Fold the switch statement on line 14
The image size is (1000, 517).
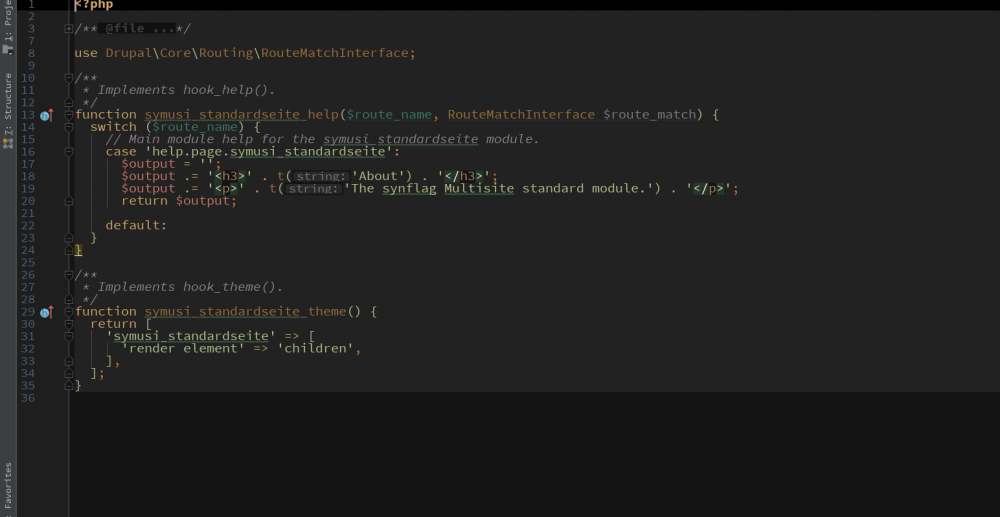(68, 127)
